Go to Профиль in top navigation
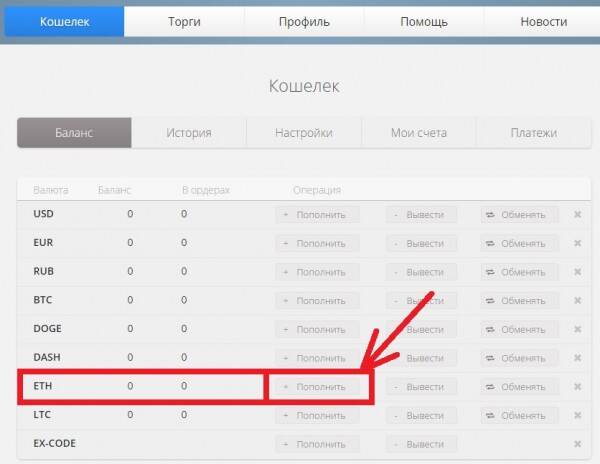Viewport: 600px width, 464px height. (304, 21)
